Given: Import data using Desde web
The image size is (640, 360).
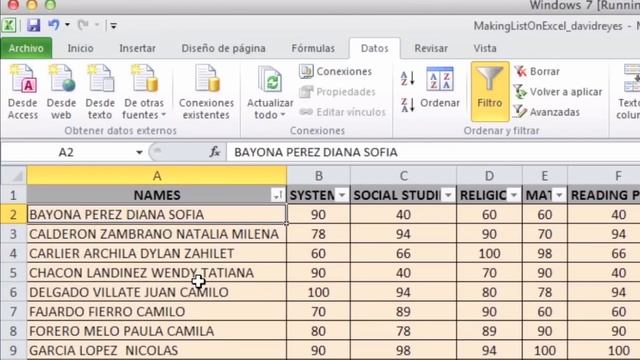Looking at the screenshot, I should coord(61,92).
